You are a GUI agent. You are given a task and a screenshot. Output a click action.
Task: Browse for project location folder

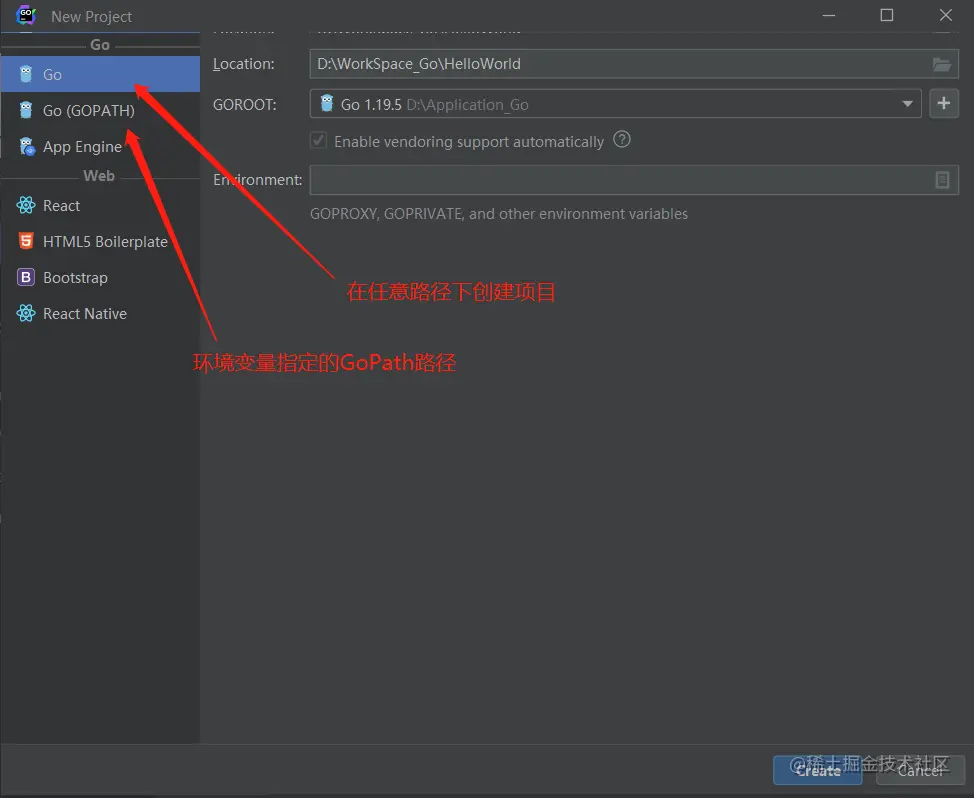click(x=941, y=64)
